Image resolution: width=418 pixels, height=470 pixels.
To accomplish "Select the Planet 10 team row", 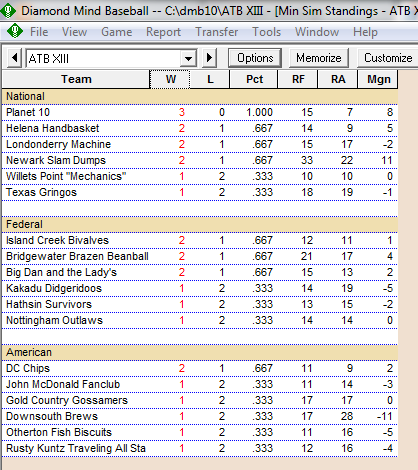I will [x=200, y=112].
